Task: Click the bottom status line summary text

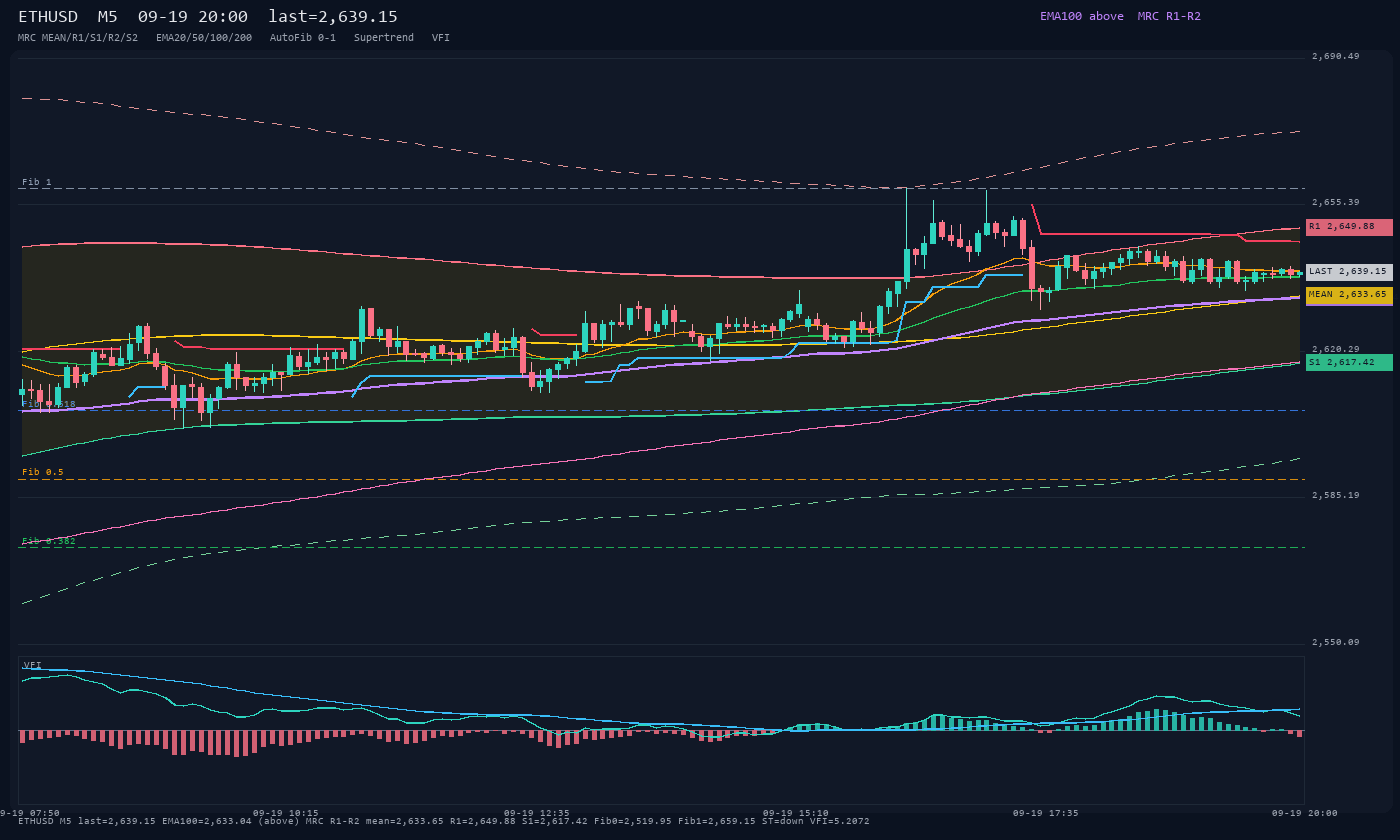Action: (x=444, y=822)
